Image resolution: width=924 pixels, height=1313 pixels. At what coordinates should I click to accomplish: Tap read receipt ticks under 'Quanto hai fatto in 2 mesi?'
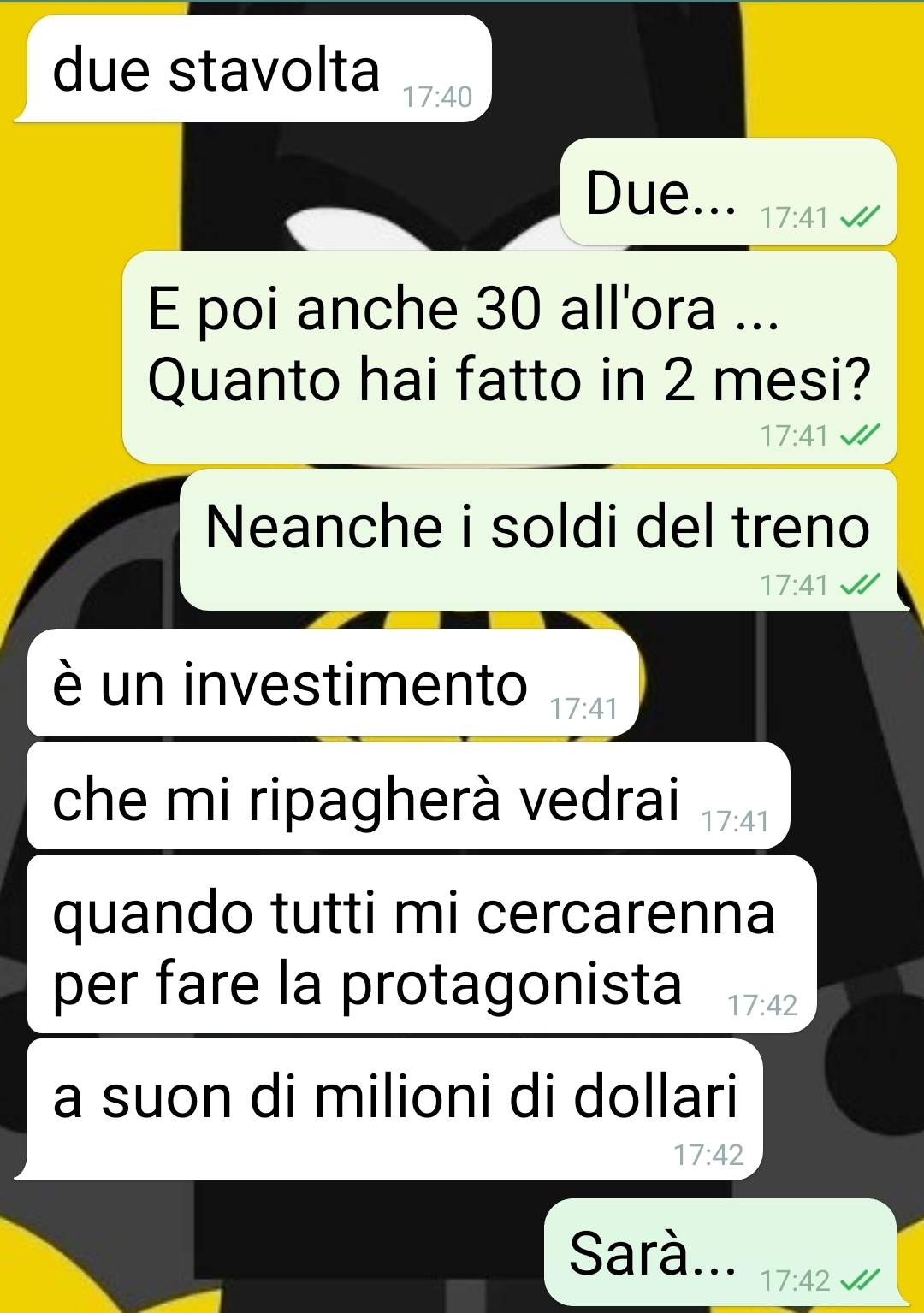point(859,436)
